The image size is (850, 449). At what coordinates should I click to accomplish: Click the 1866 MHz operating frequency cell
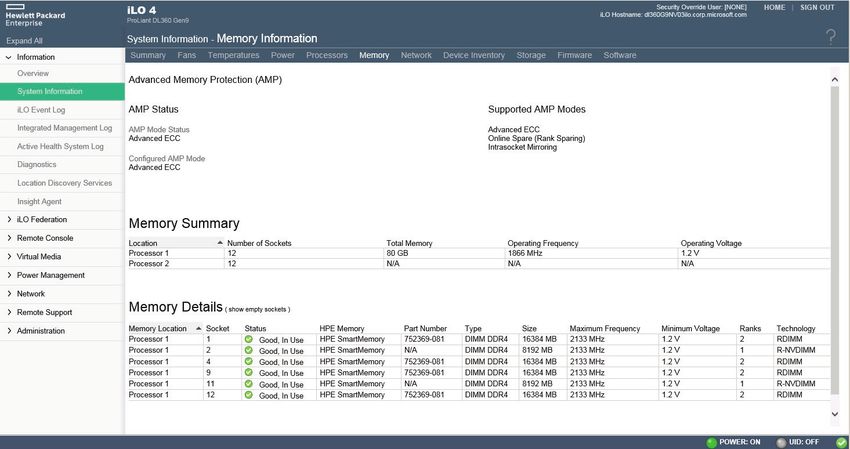point(525,253)
